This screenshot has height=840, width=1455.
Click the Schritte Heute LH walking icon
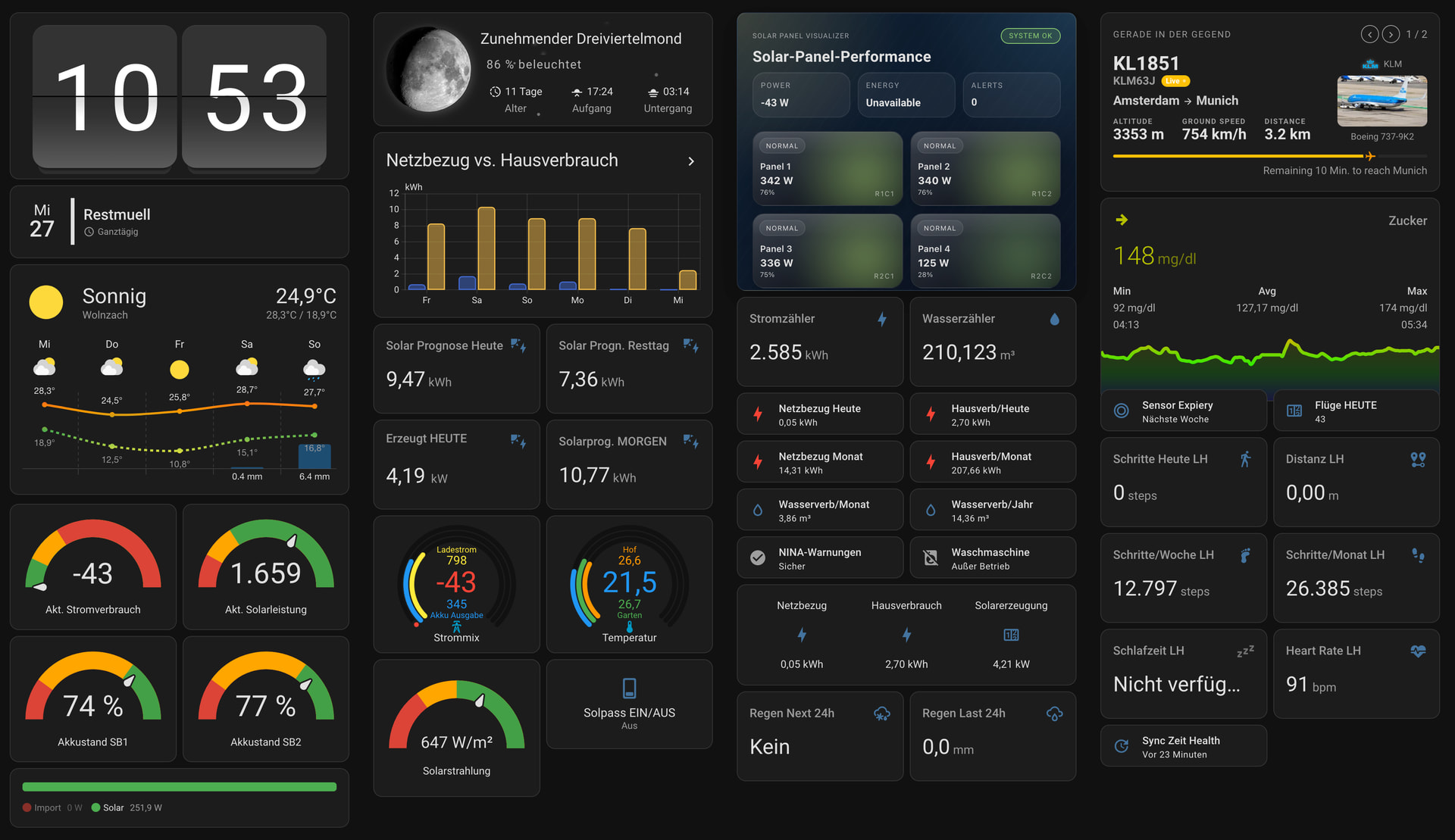(x=1245, y=459)
